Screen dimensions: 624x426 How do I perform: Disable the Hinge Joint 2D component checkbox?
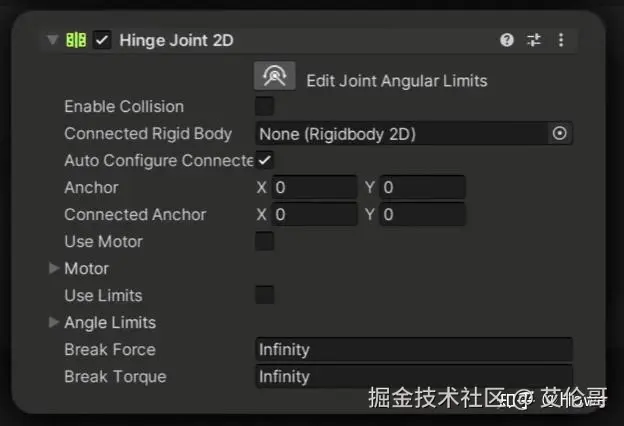pos(102,40)
